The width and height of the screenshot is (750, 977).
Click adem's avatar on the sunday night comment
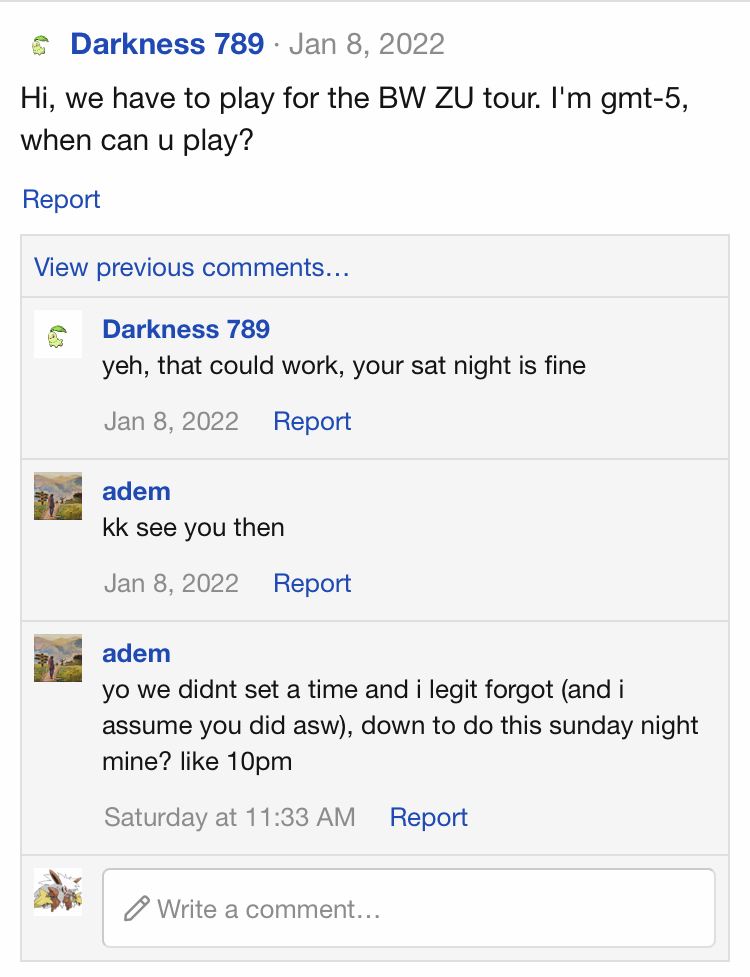58,658
